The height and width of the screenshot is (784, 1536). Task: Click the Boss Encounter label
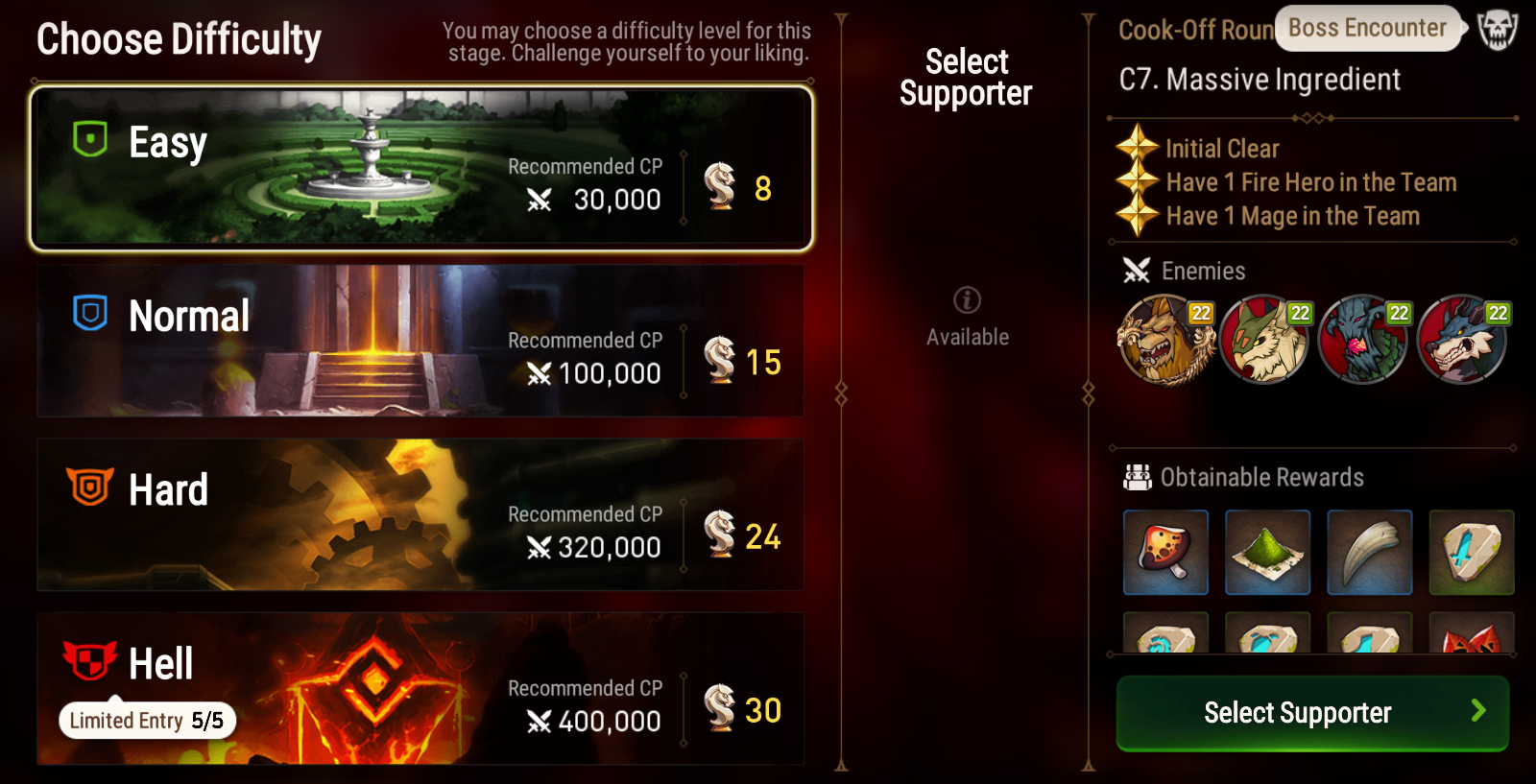point(1367,28)
